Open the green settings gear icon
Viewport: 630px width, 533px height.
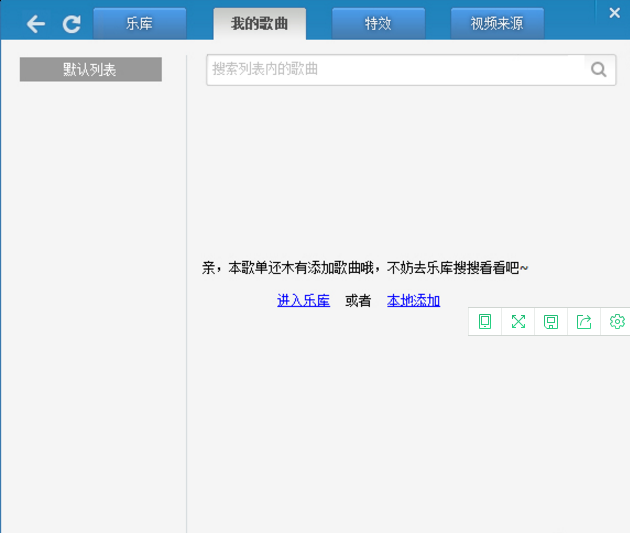click(x=617, y=321)
